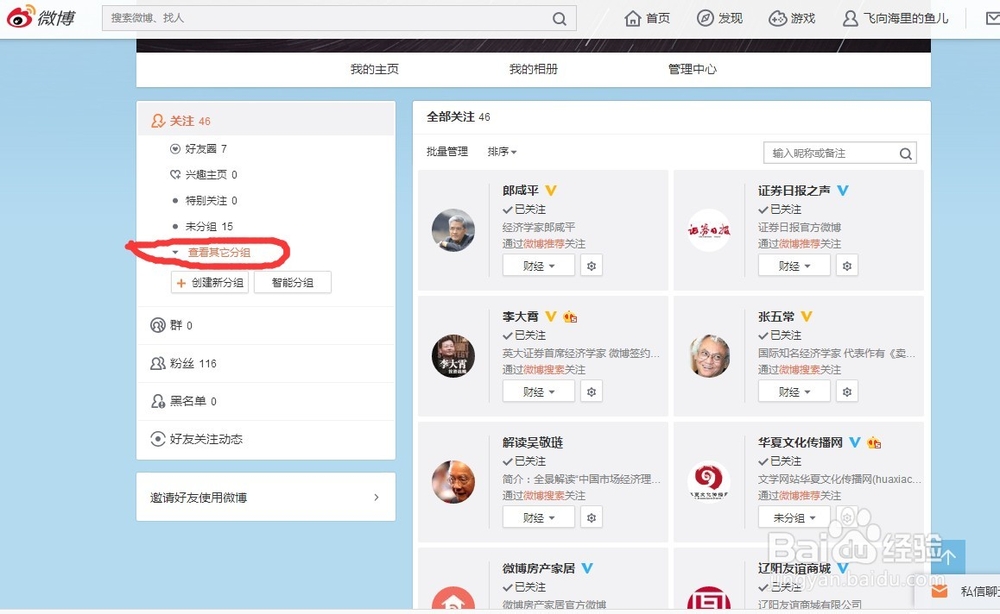The image size is (1000, 614).
Task: Click the search magnifier in top bar
Action: pyautogui.click(x=559, y=18)
